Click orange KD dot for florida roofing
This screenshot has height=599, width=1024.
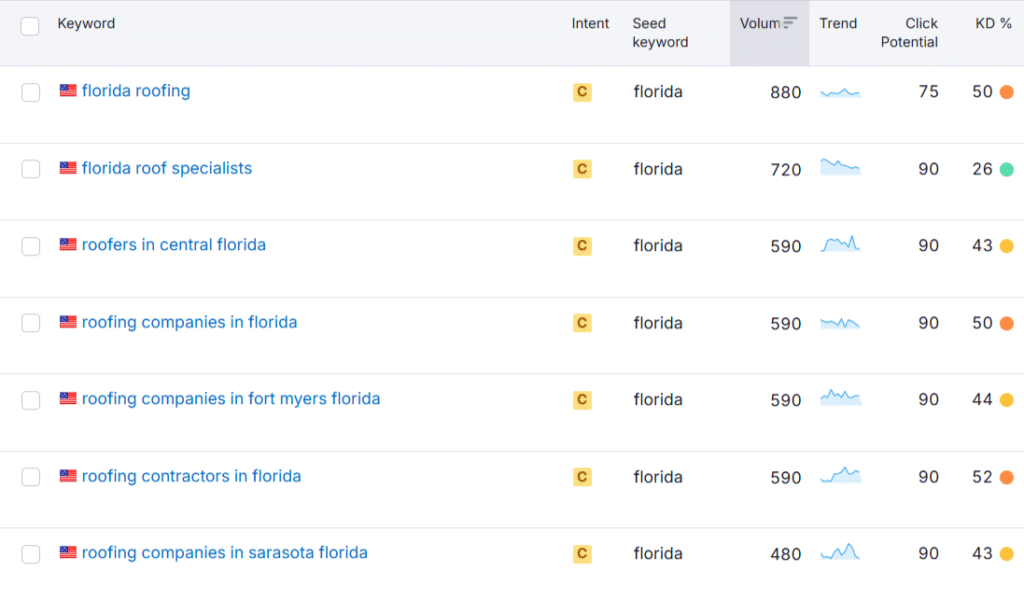tap(1007, 92)
